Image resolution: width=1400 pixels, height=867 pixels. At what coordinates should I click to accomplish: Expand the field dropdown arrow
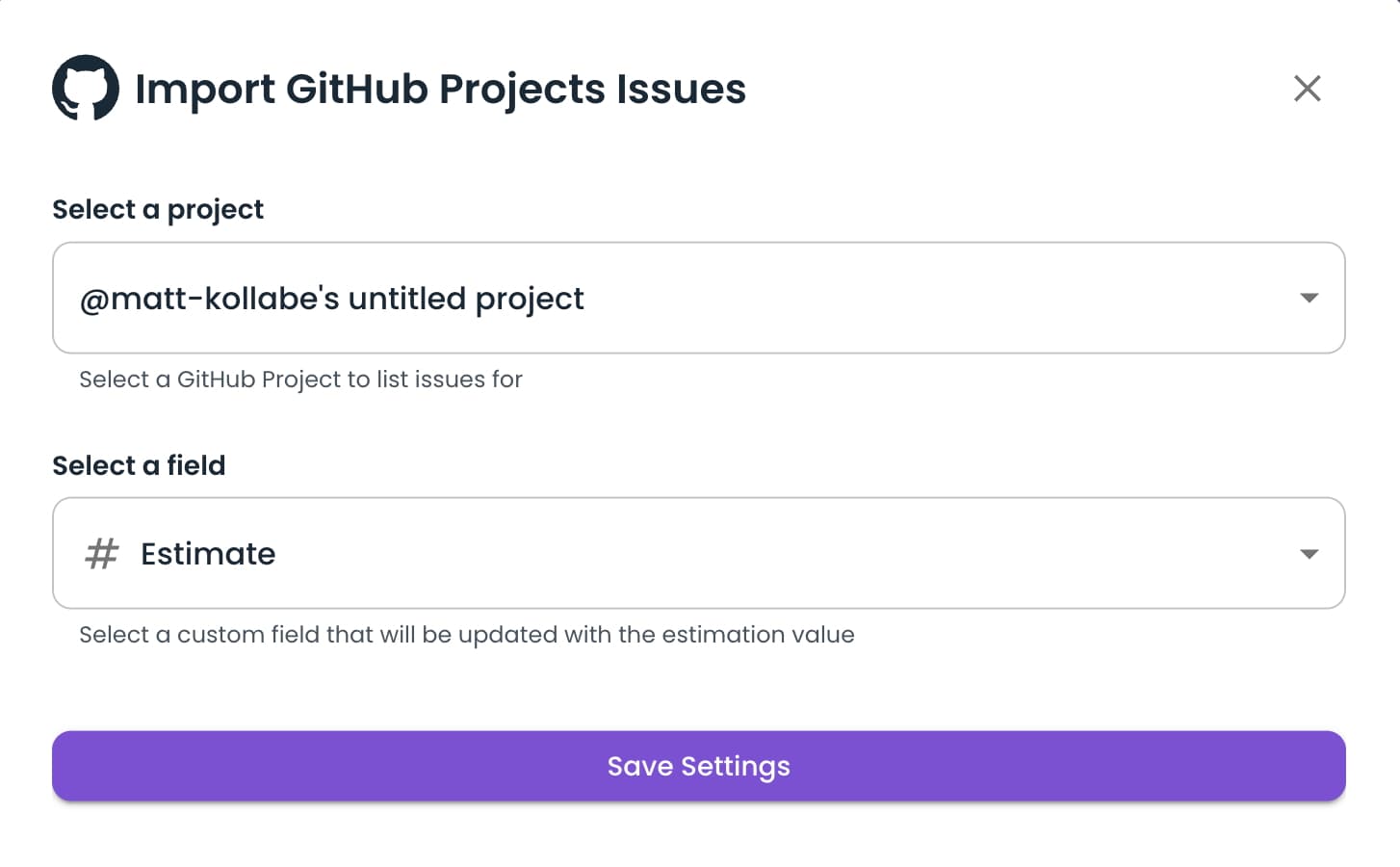[x=1309, y=554]
